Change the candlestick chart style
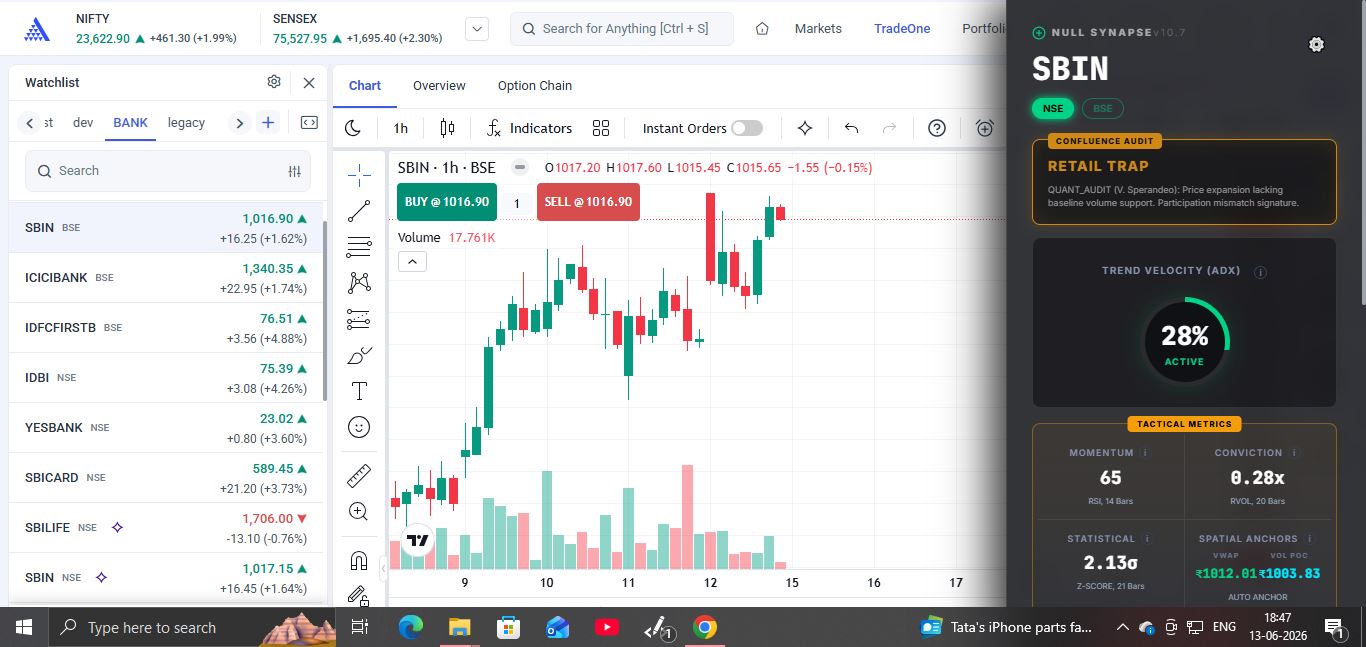Screen dimensions: 1366x647 [447, 128]
